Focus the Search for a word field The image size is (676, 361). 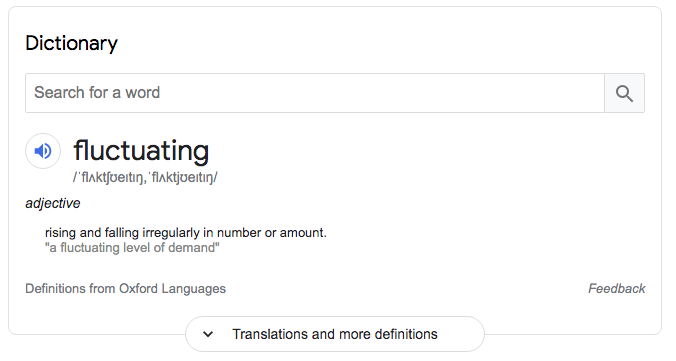315,93
